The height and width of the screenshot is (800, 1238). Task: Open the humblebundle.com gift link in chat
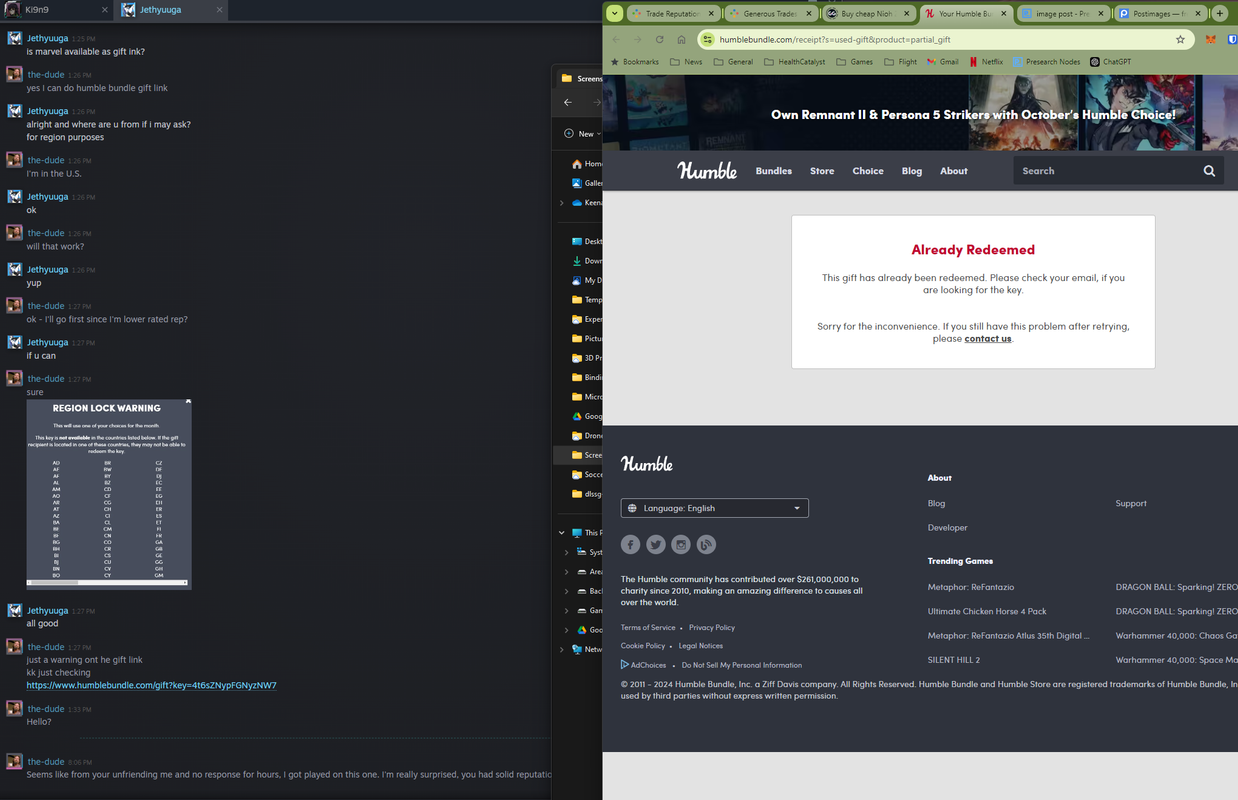tap(151, 685)
